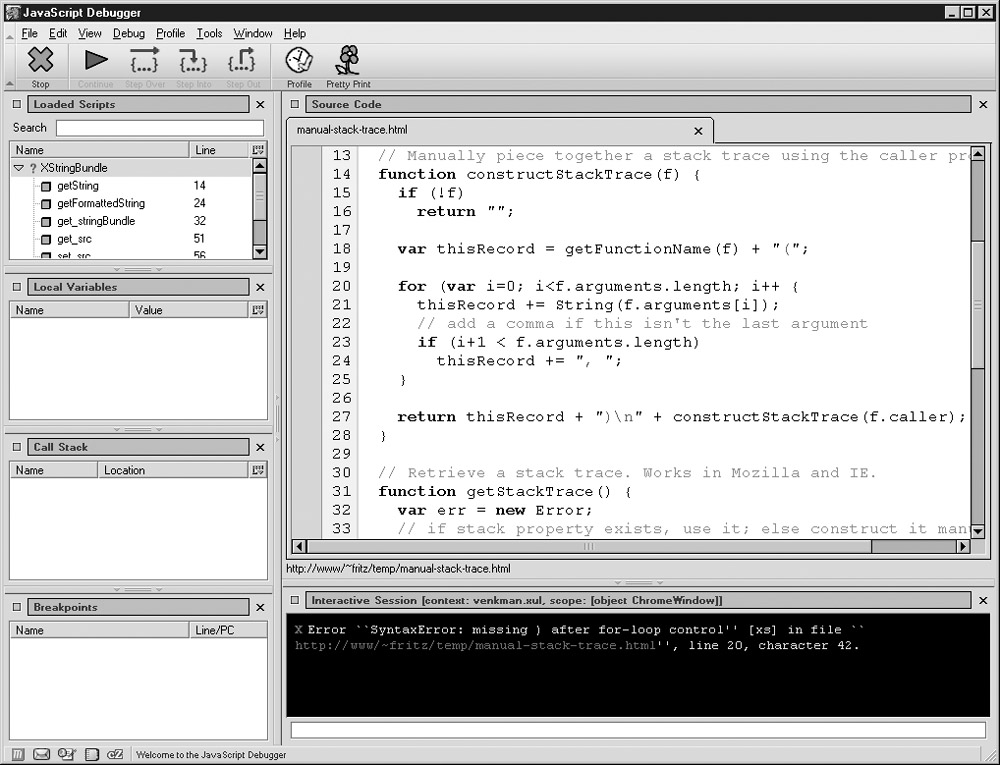The height and width of the screenshot is (765, 1000).
Task: Click the Profile clock icon in toolbar
Action: point(299,61)
